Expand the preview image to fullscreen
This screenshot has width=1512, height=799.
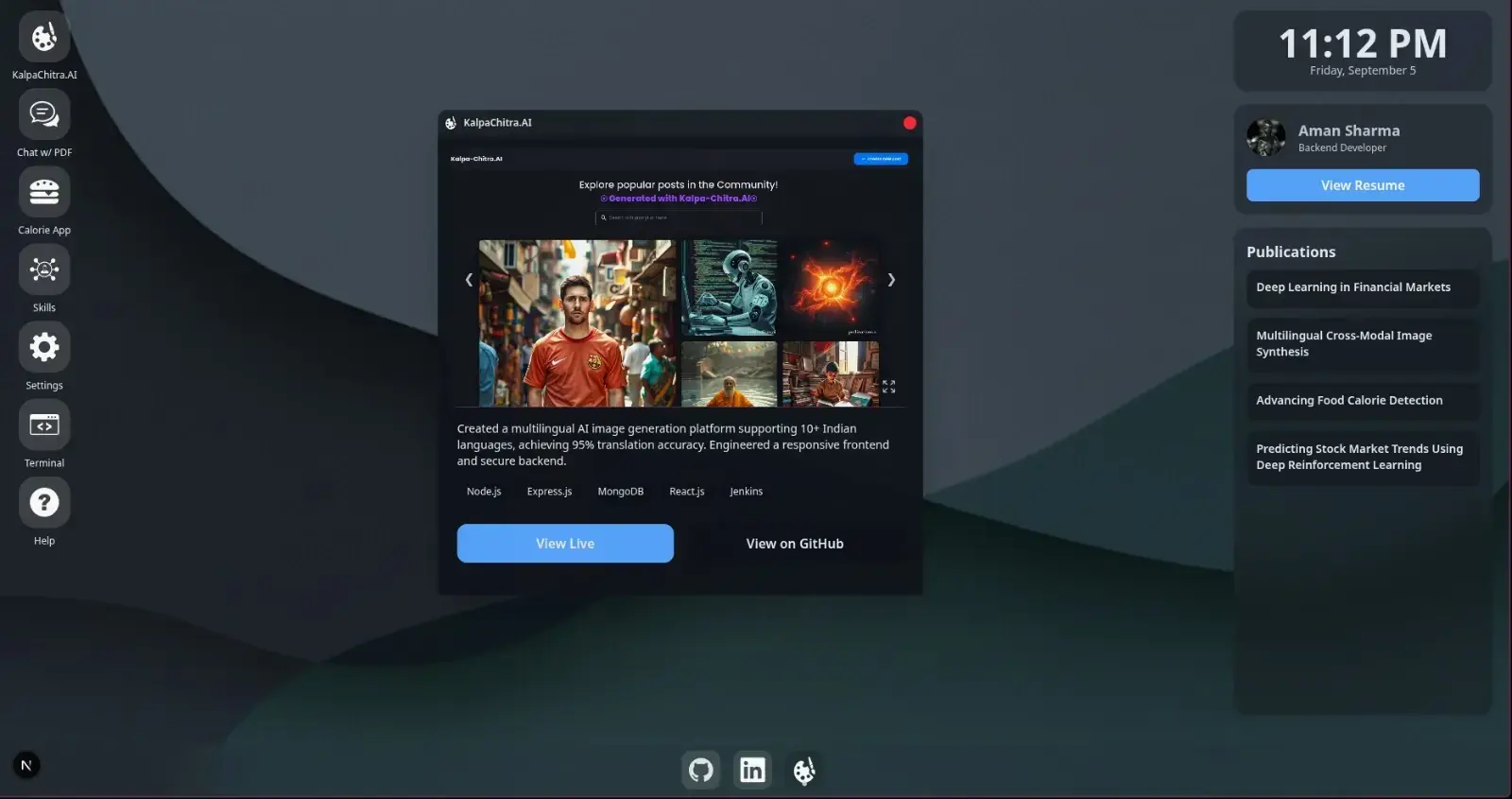click(889, 387)
